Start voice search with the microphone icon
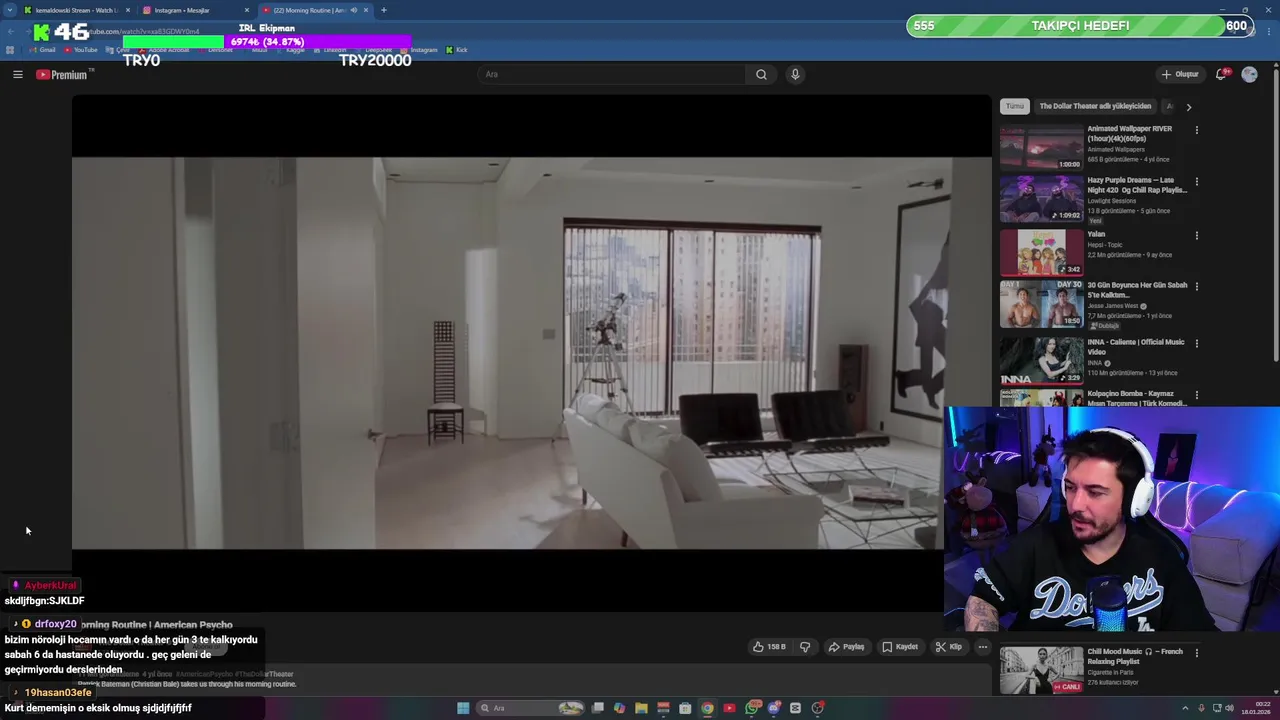 pyautogui.click(x=795, y=74)
